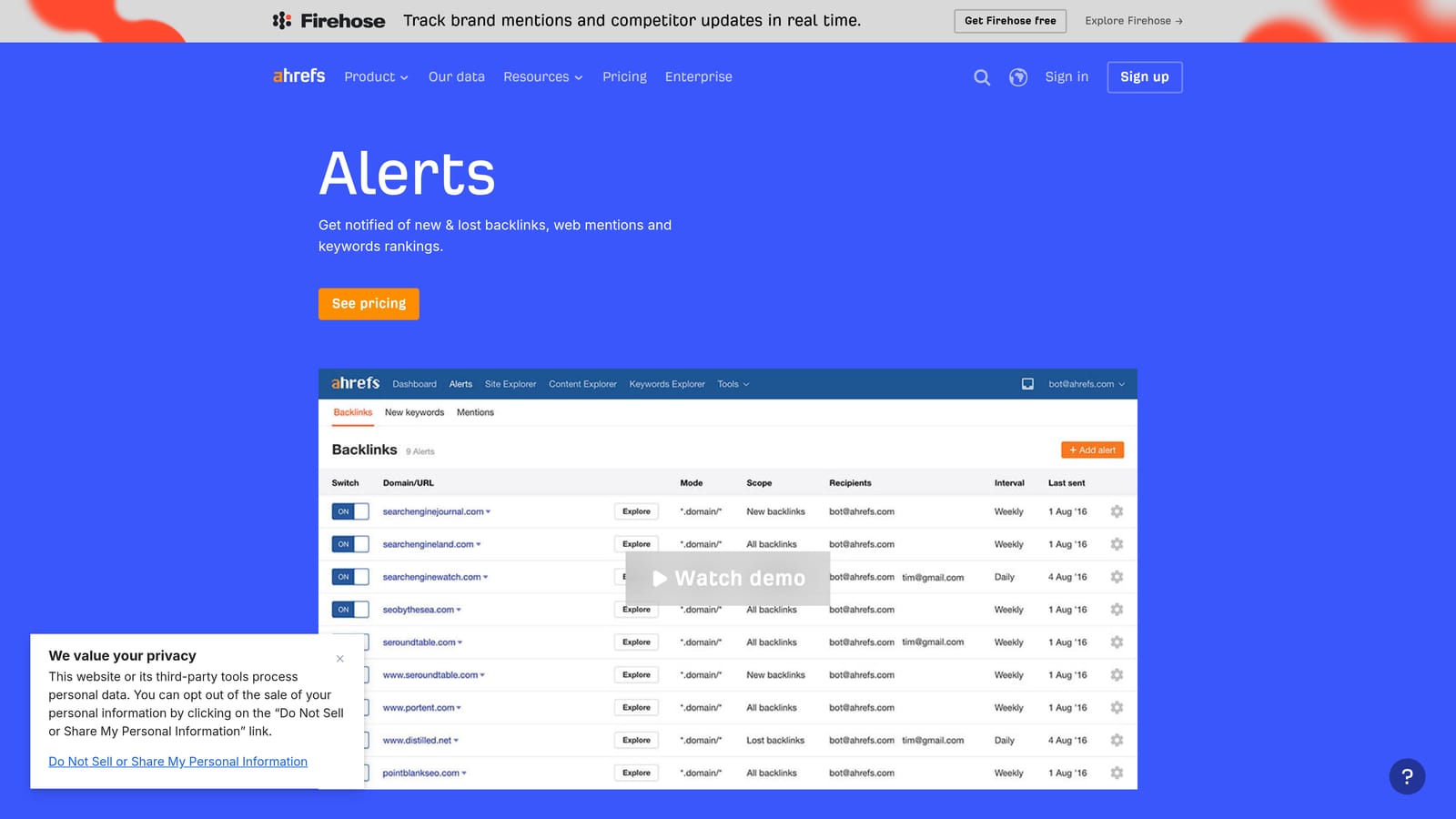Open Keywords Explorer in the demo dashboard menu
This screenshot has height=819, width=1456.
point(667,384)
